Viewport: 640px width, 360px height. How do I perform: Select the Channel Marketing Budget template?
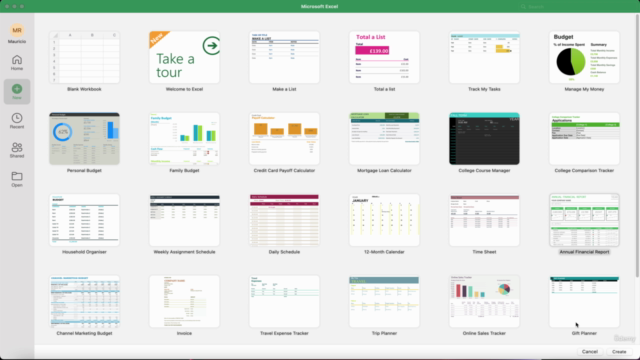84,301
